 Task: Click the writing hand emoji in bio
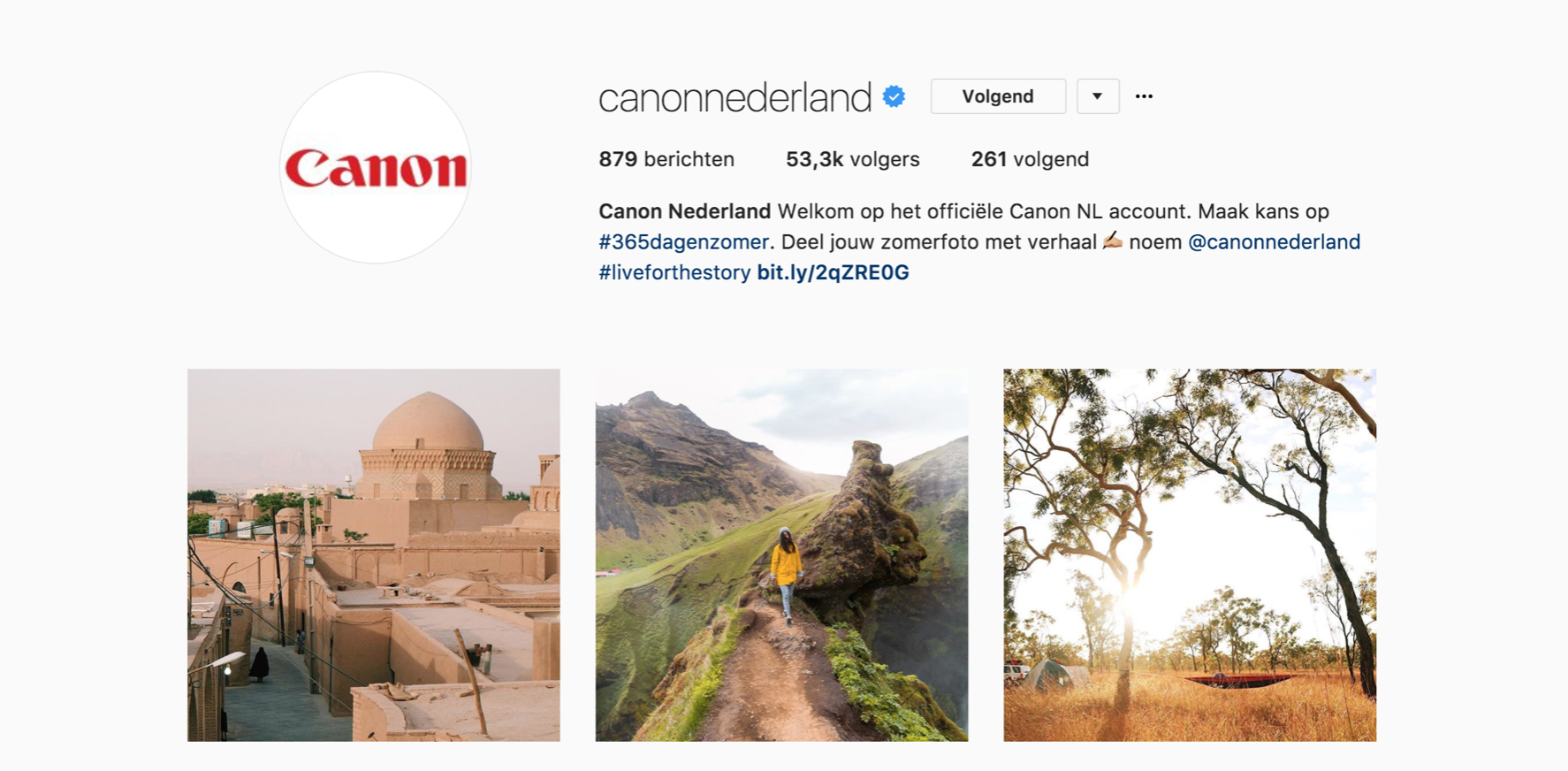click(x=1113, y=240)
